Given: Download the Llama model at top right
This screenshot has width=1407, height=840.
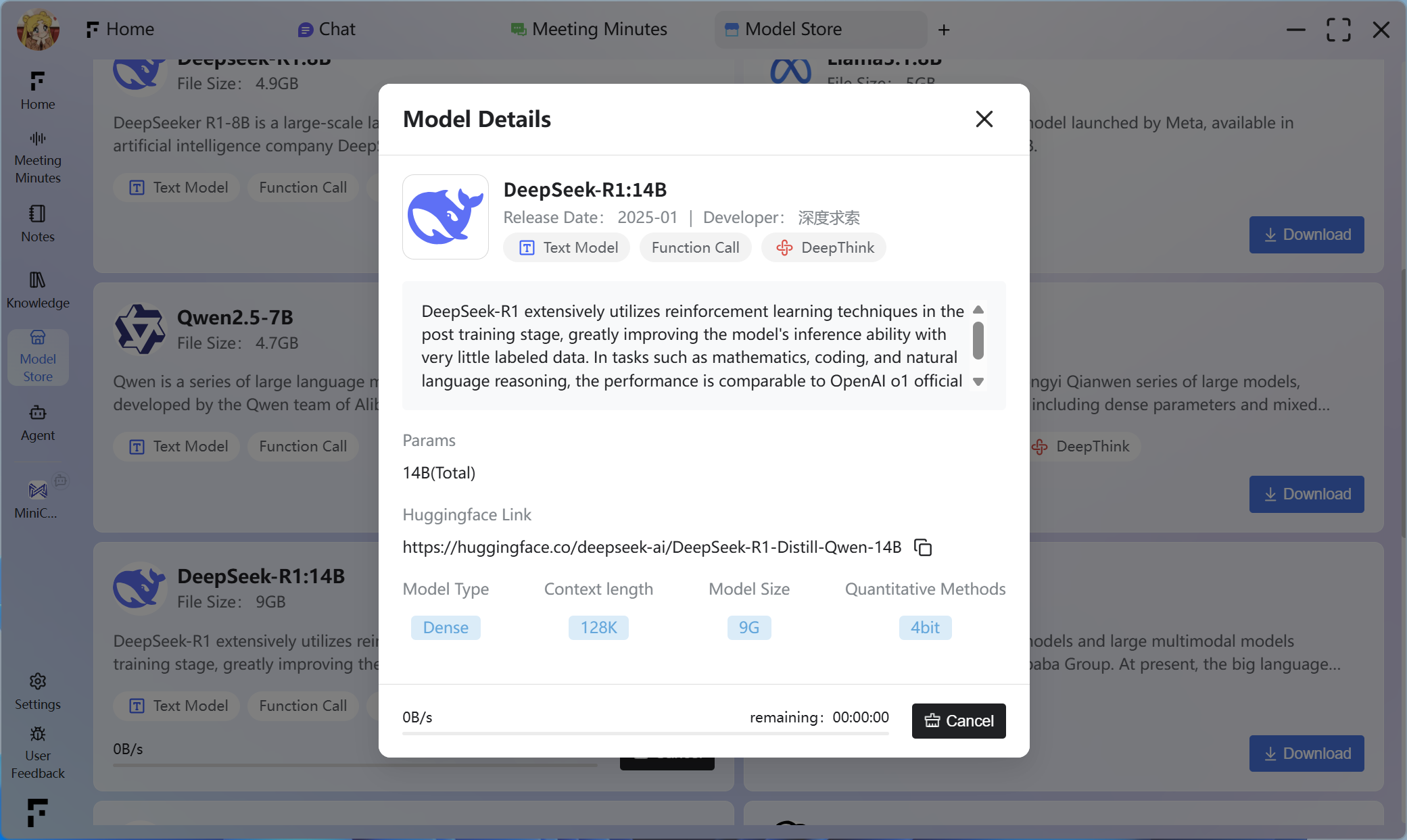Looking at the screenshot, I should tap(1306, 235).
